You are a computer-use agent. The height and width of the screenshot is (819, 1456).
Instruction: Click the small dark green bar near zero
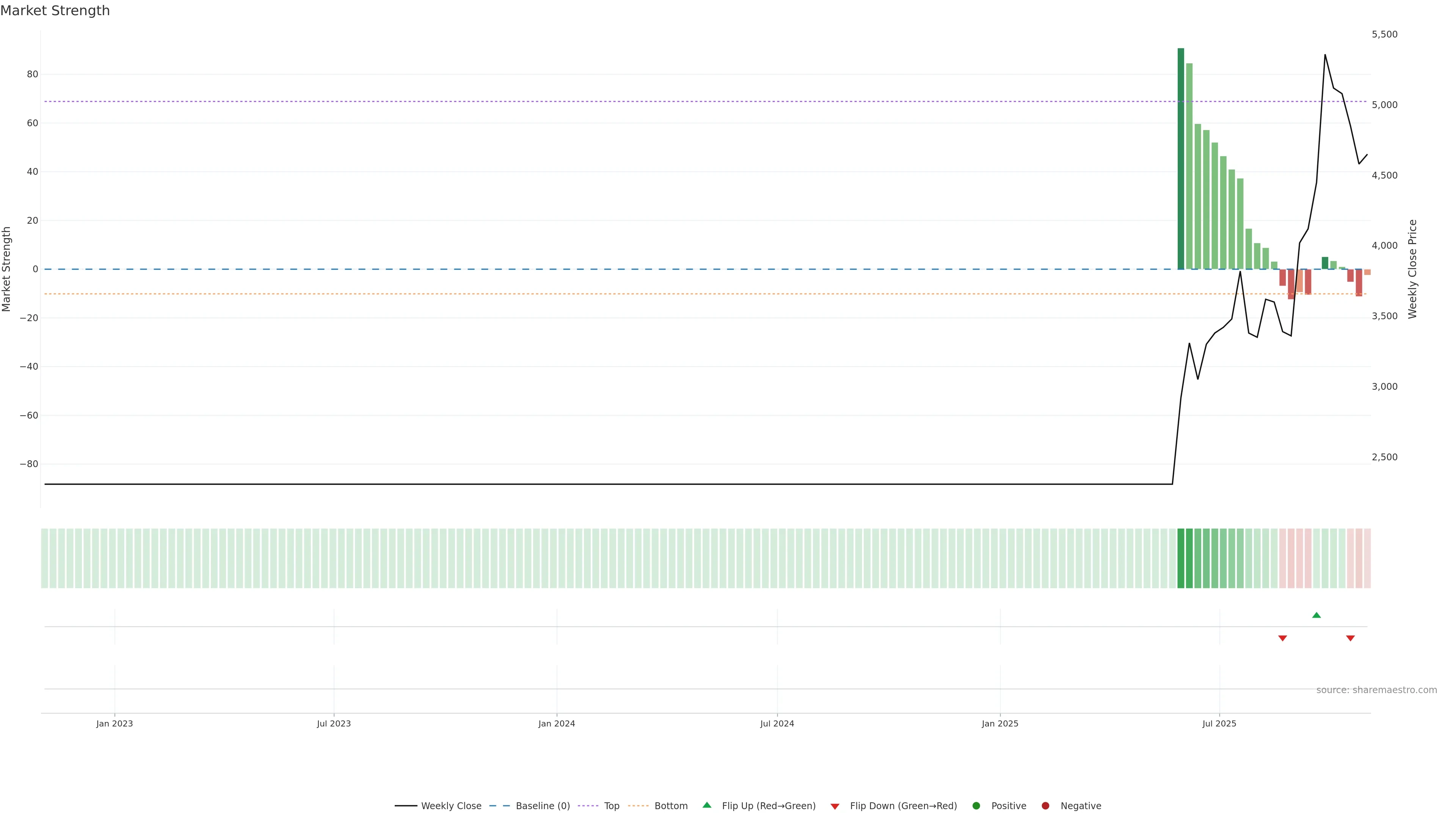pos(1325,263)
